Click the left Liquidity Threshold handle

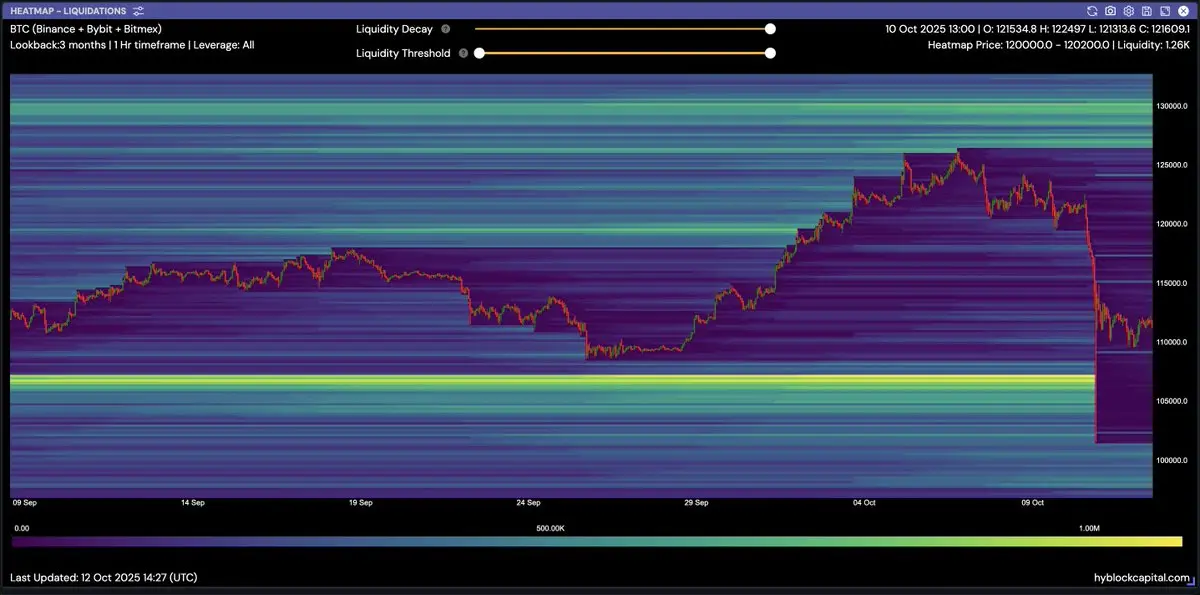coord(479,53)
